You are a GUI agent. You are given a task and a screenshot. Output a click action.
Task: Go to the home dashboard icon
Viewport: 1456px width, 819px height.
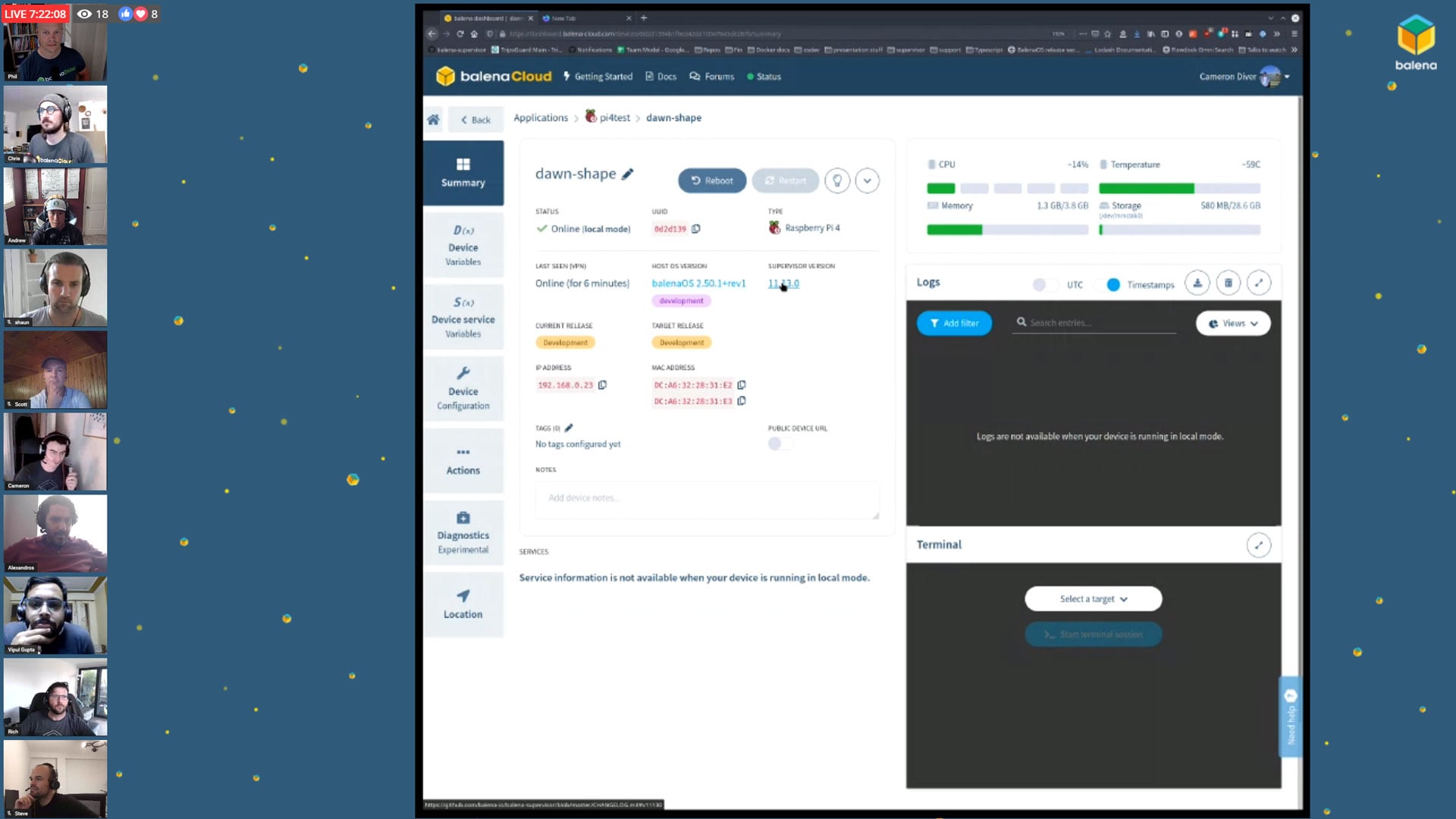tap(433, 119)
